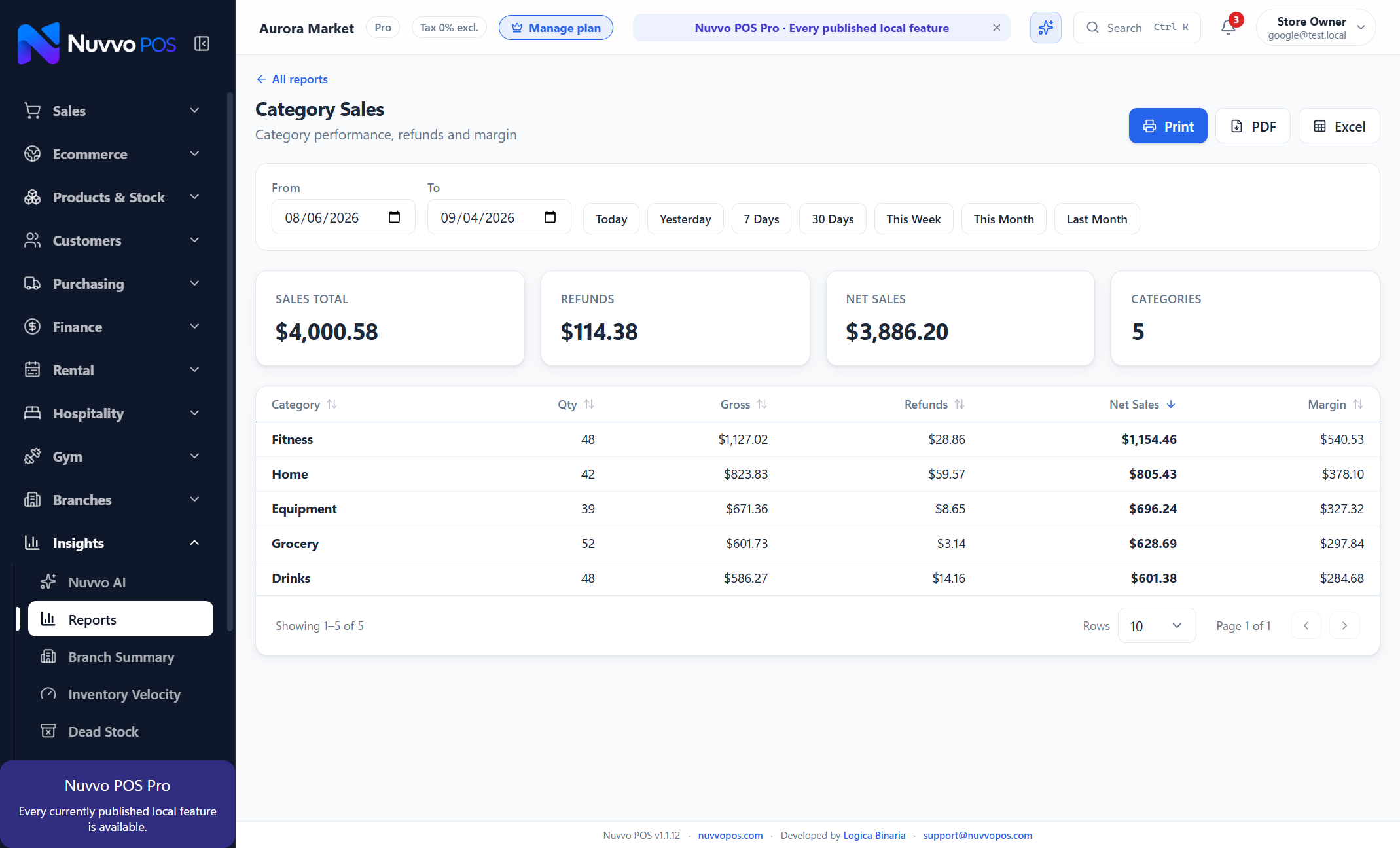1400x848 pixels.
Task: Open the Logica Binaria footer link
Action: (x=874, y=835)
